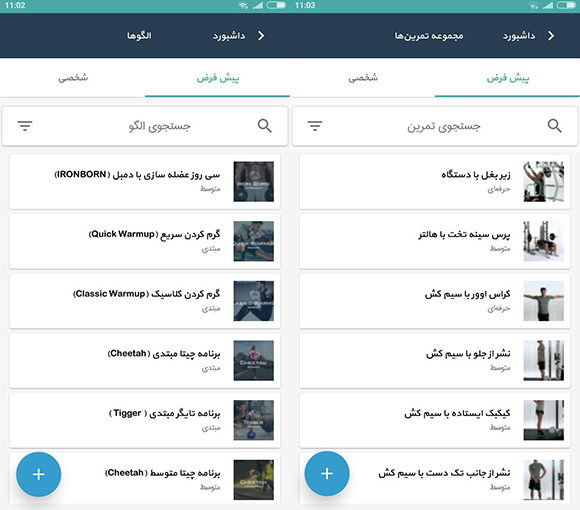The height and width of the screenshot is (510, 580).
Task: Open پرس سینه تخت با هالتر thumbnail
Action: [x=544, y=241]
